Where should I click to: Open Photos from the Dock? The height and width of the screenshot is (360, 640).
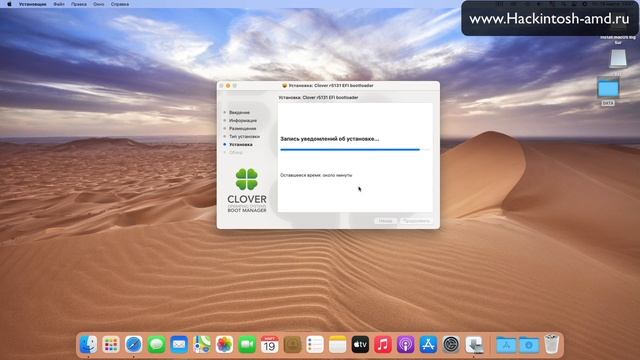[x=224, y=344]
